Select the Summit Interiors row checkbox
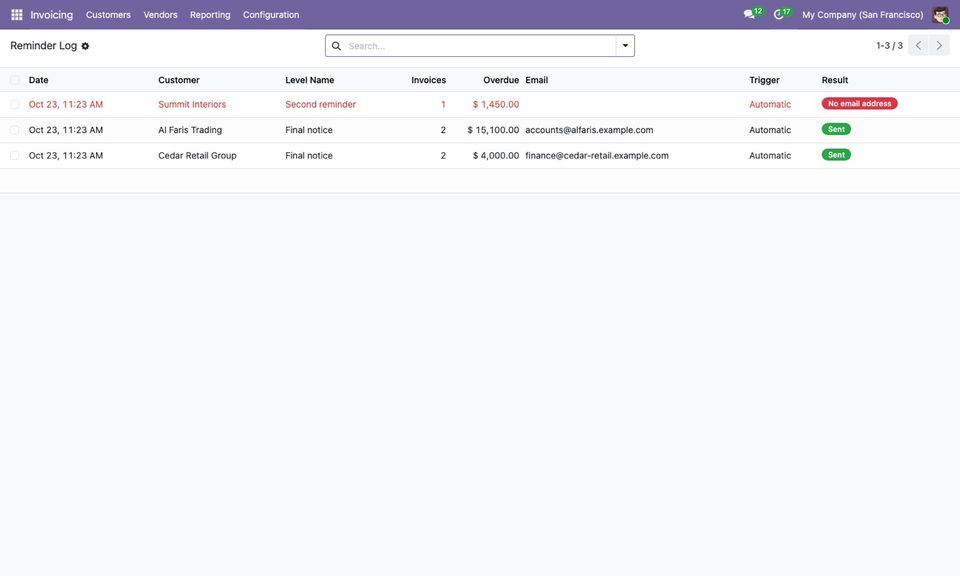 tap(15, 105)
